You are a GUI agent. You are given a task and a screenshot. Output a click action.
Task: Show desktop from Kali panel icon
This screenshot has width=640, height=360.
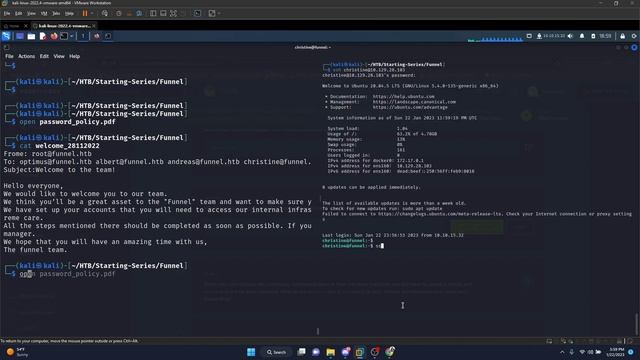(x=20, y=36)
